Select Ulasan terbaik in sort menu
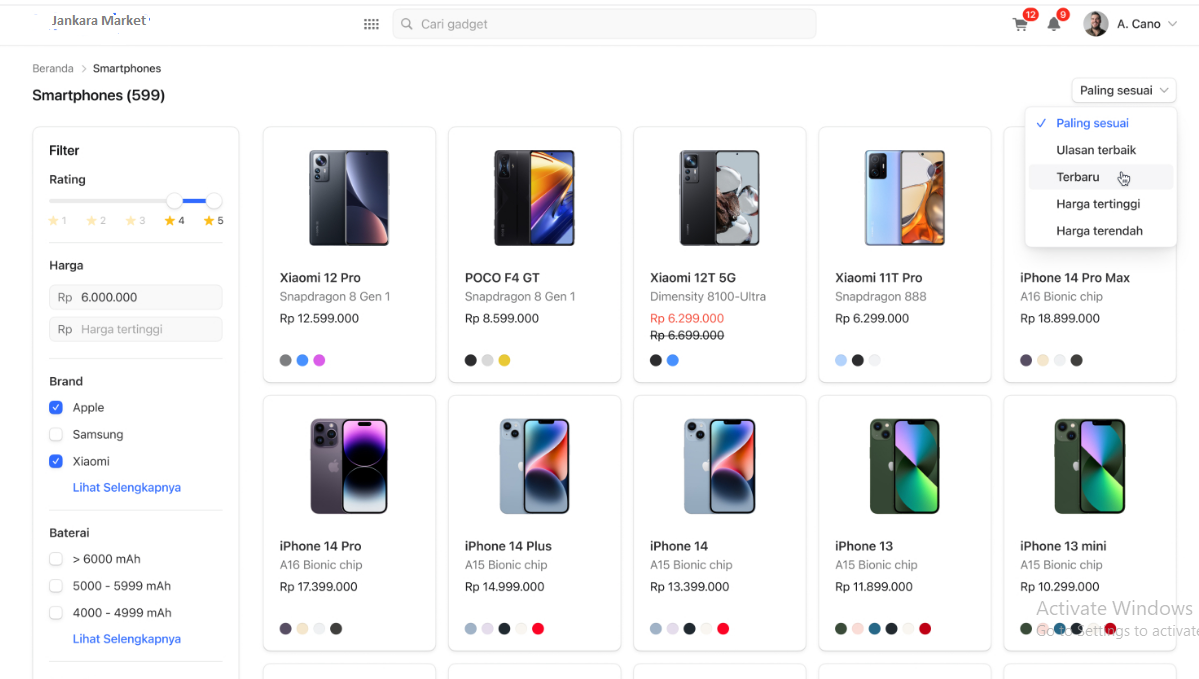Screen dimensions: 1199x679 pyautogui.click(x=1096, y=149)
